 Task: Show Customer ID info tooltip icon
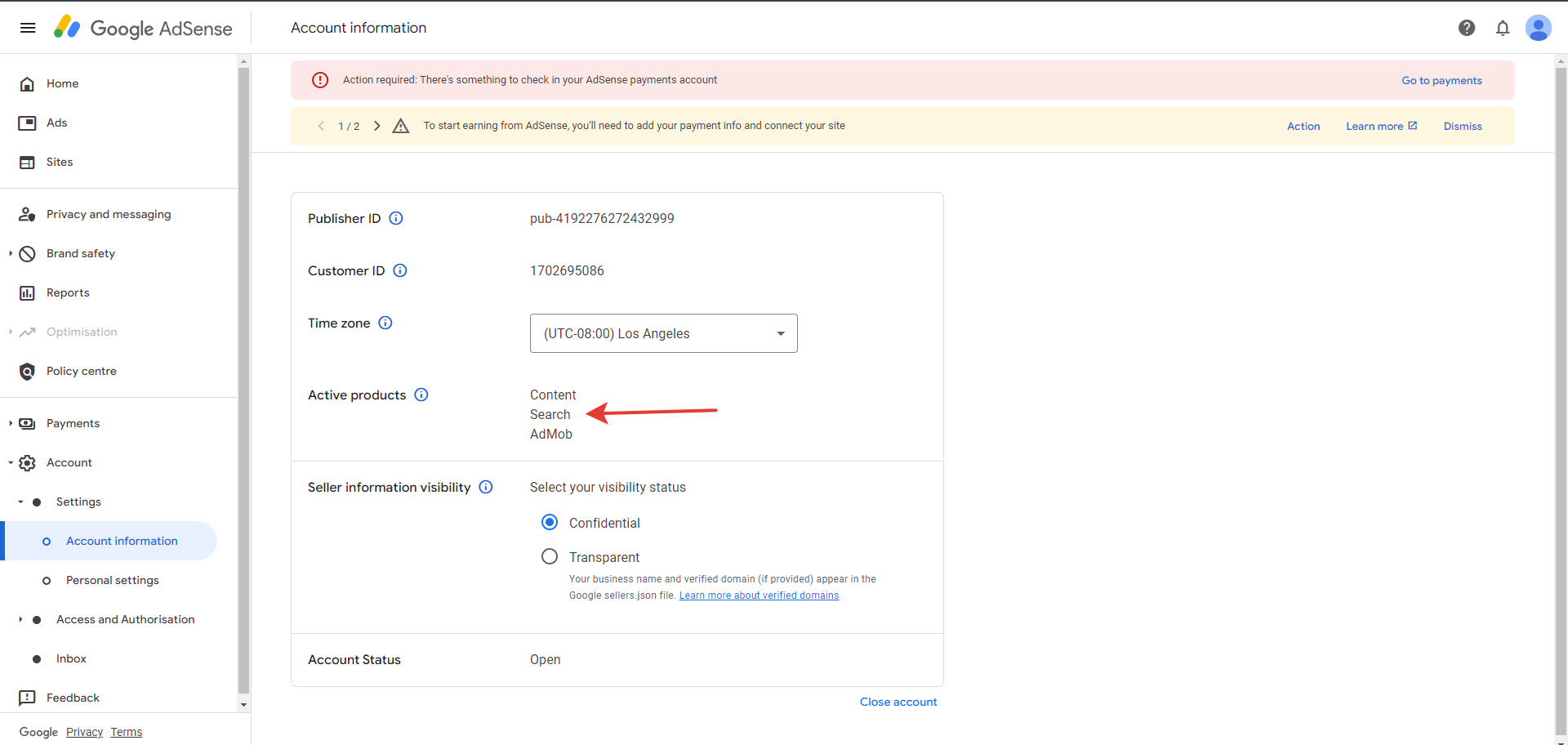point(400,270)
